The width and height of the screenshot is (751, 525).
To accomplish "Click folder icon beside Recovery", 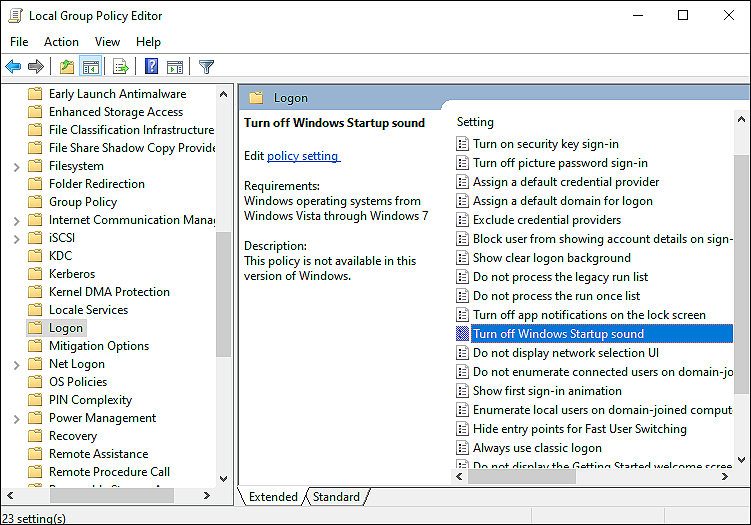I will coord(35,435).
